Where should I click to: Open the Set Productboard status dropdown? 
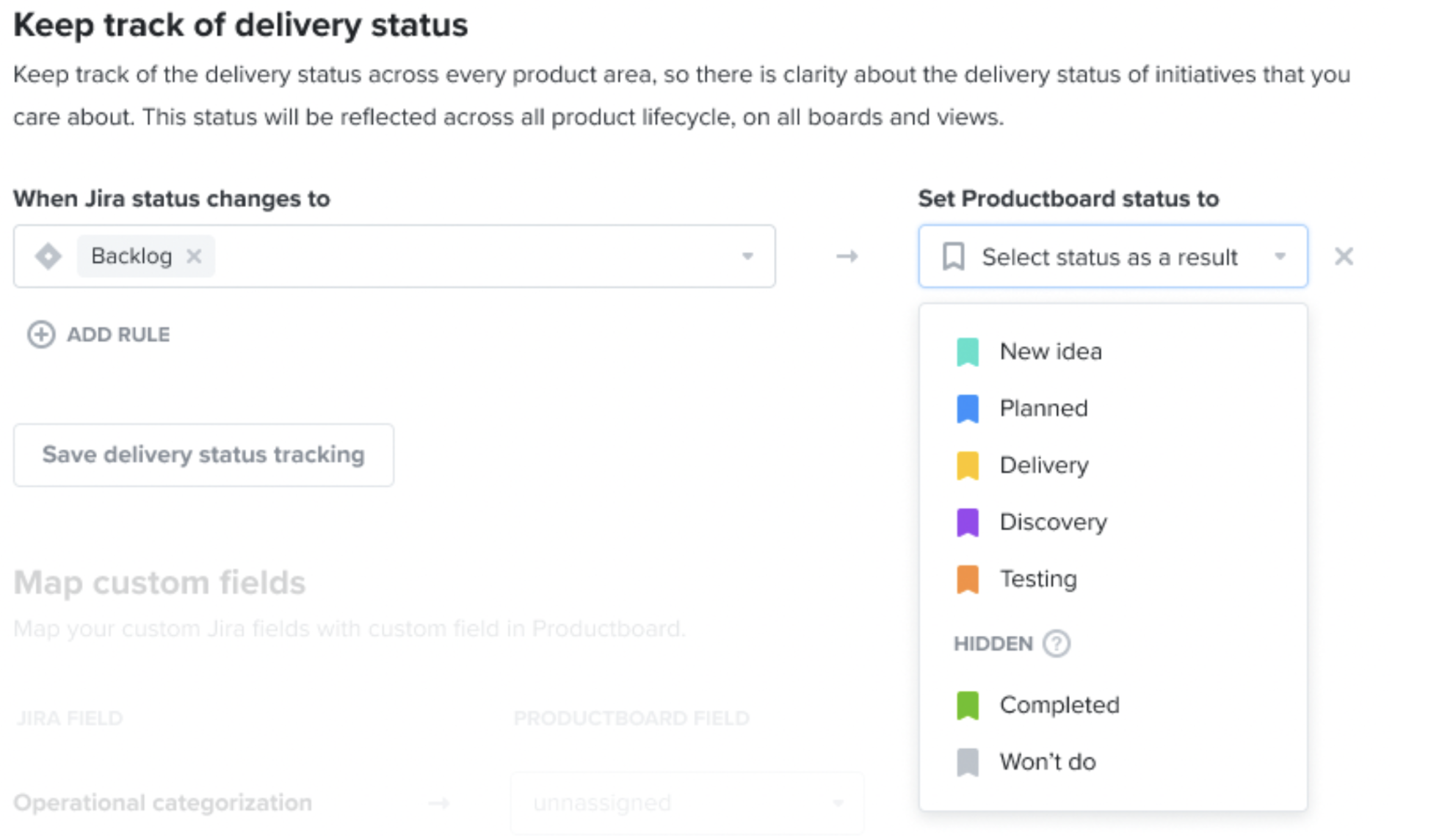(1281, 256)
